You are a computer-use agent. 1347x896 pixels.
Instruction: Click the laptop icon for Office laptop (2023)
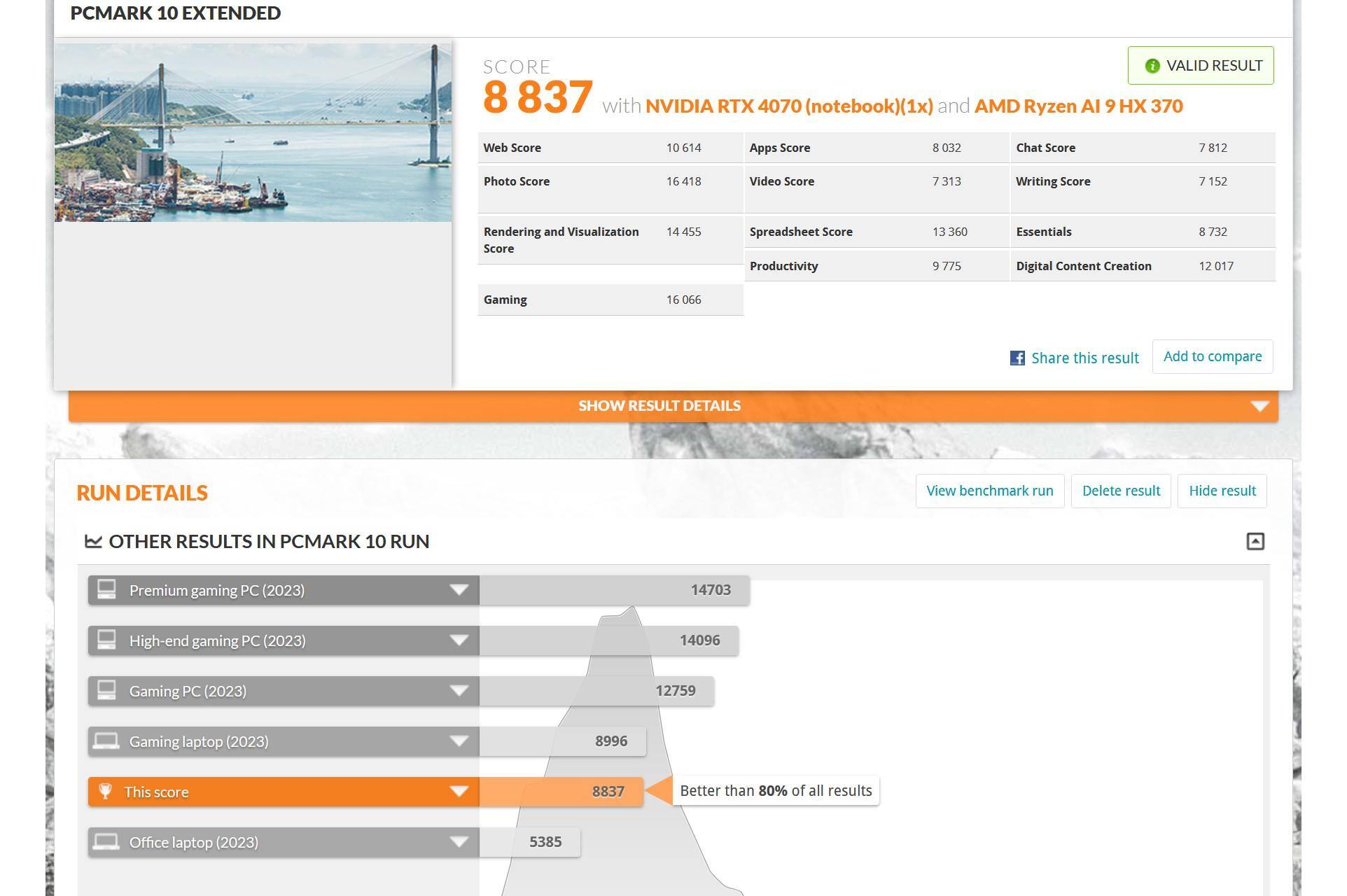[x=106, y=841]
